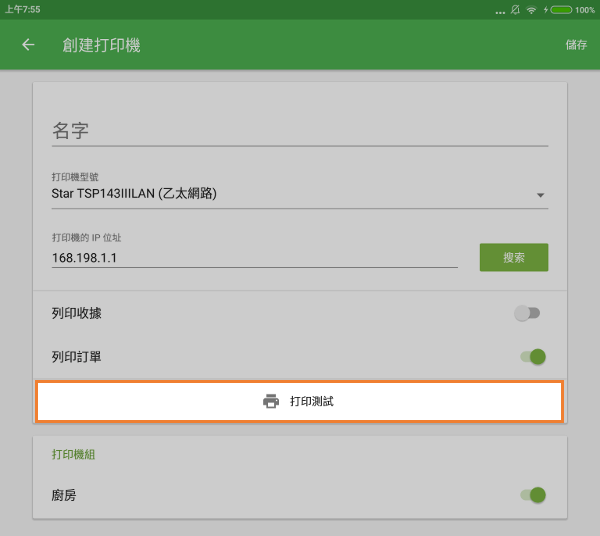Tap the 打印機組 section heading

tap(73, 455)
